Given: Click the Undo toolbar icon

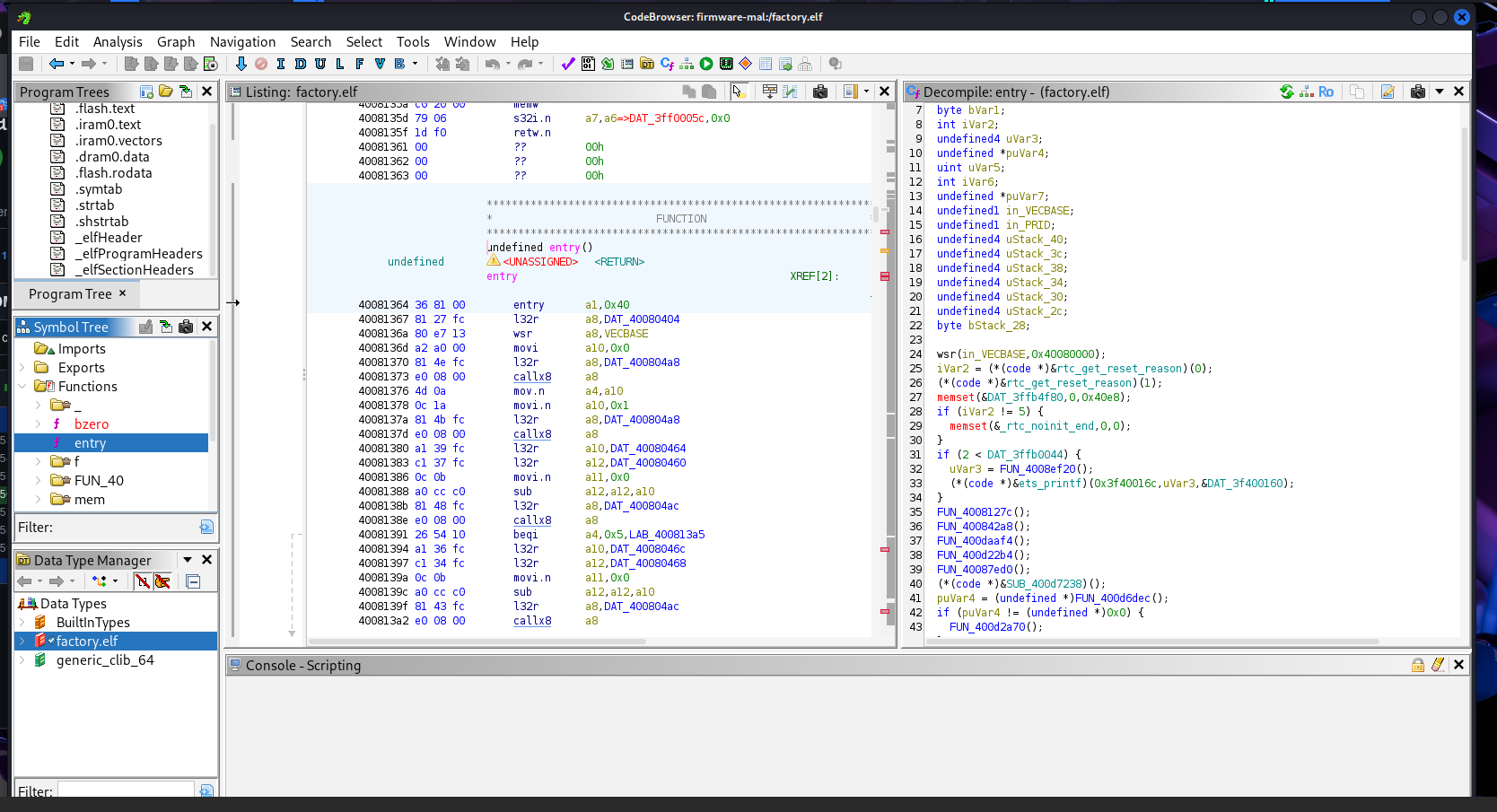Looking at the screenshot, I should pyautogui.click(x=492, y=64).
